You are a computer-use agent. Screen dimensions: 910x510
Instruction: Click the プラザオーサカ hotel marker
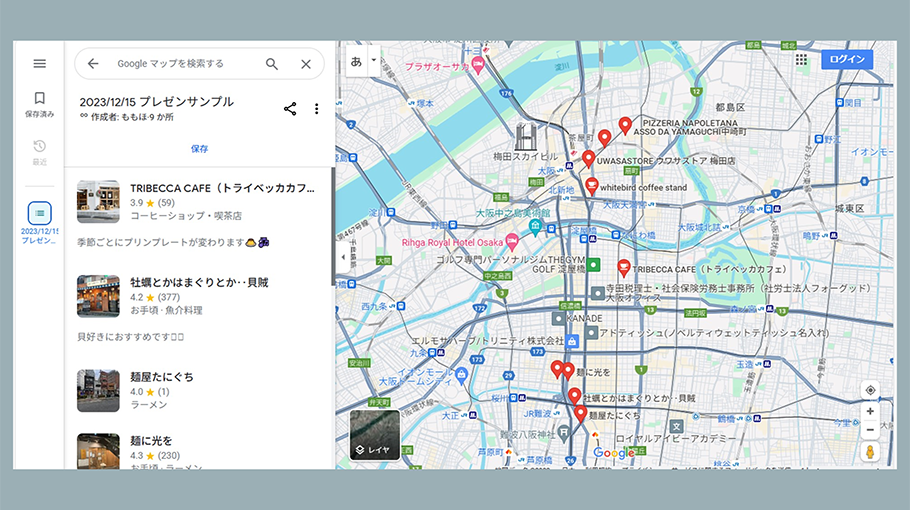pyautogui.click(x=478, y=66)
